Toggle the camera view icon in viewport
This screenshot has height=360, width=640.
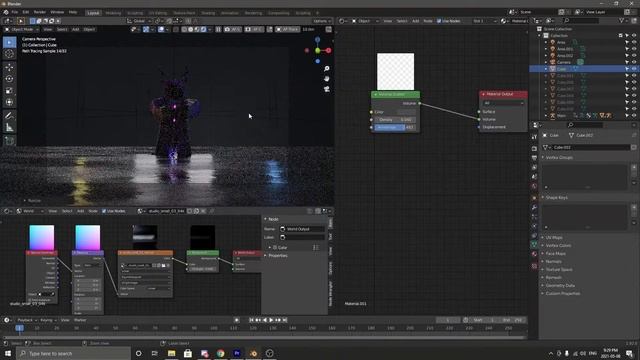pyautogui.click(x=327, y=89)
